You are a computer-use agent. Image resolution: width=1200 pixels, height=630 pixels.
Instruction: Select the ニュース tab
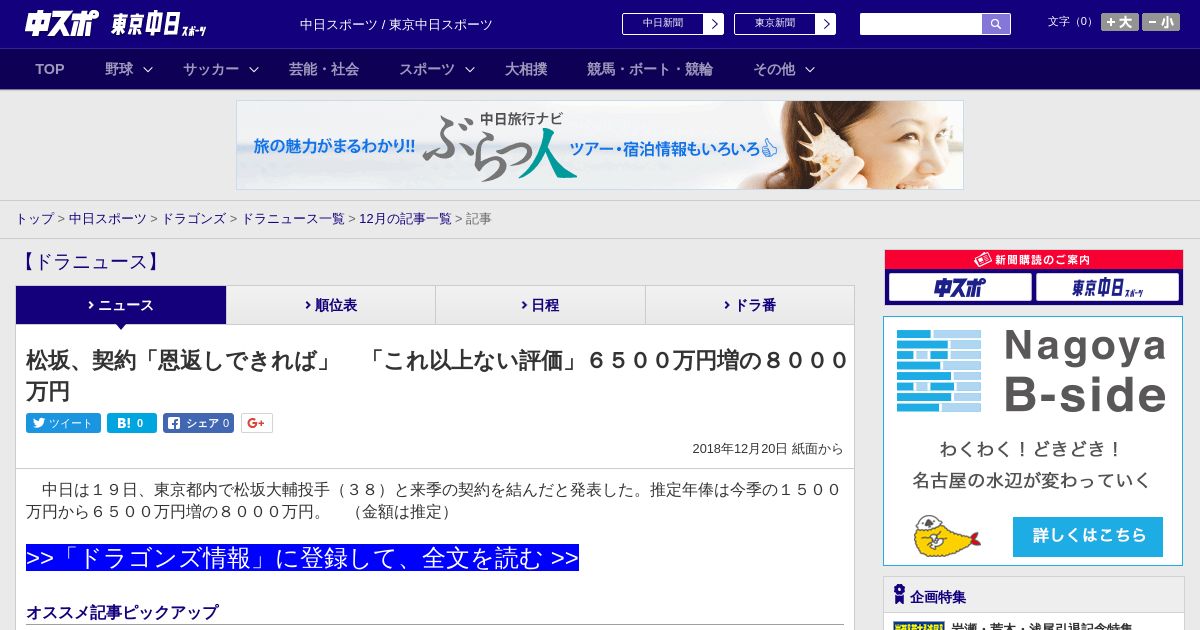pos(121,305)
